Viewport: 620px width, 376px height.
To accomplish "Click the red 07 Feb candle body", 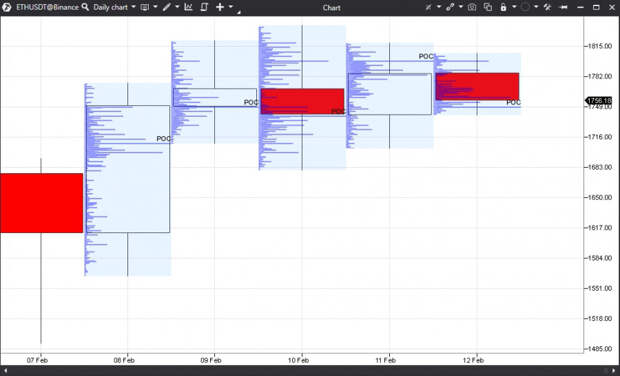I will [42, 203].
